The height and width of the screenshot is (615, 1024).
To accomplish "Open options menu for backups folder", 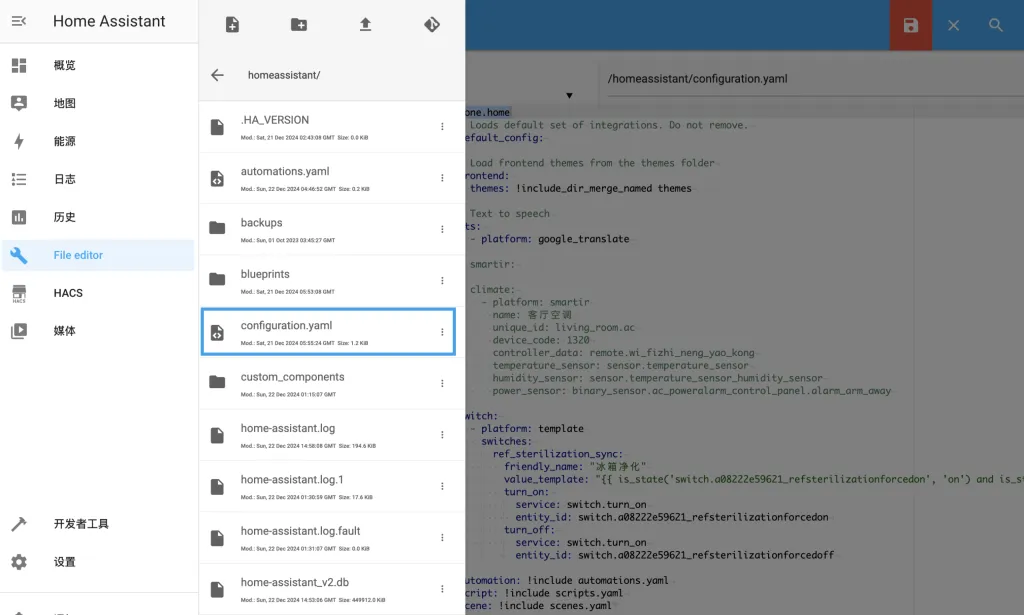I will [442, 229].
